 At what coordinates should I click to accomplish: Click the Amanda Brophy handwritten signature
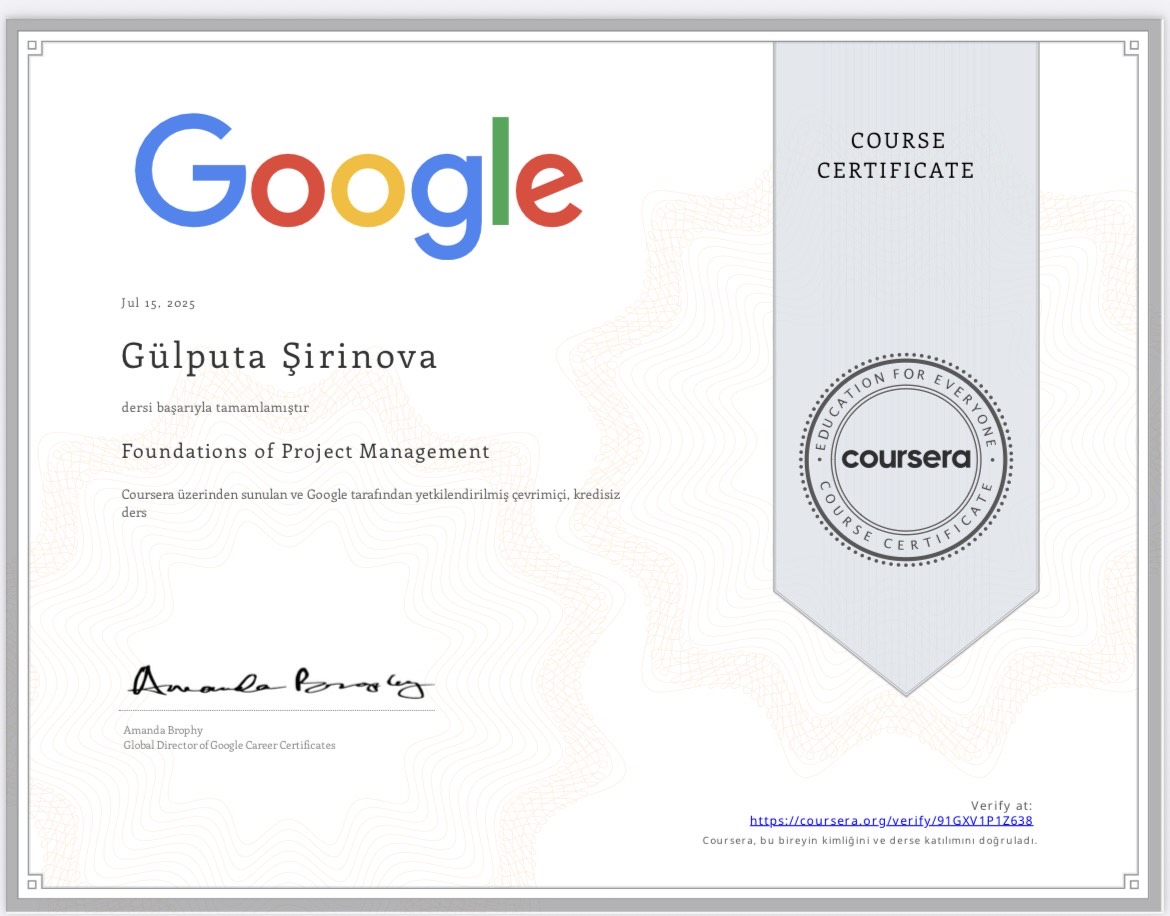coord(280,682)
